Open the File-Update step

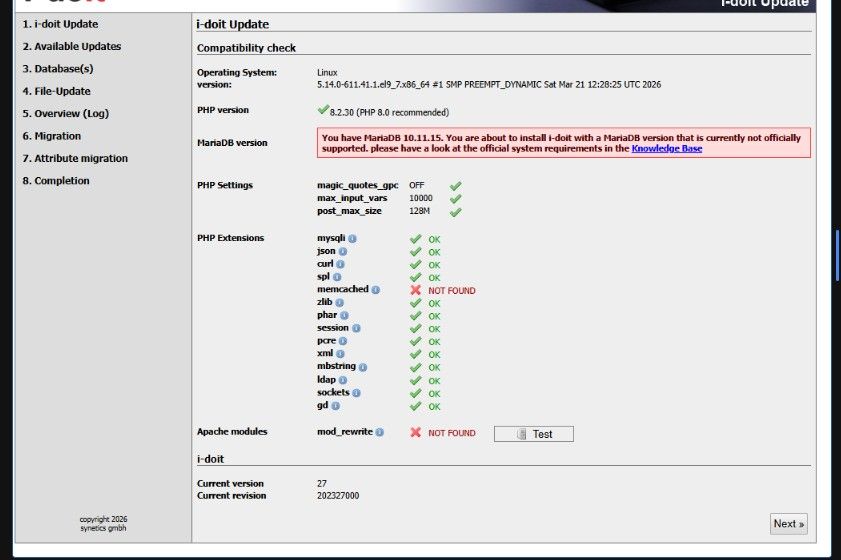(56, 91)
